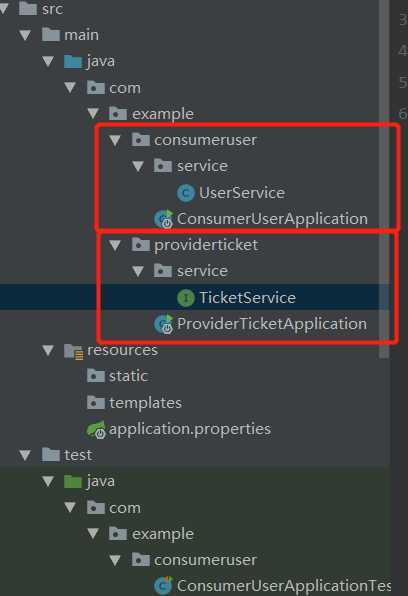408x596 pixels.
Task: Collapse the resources folder arrow
Action: [48, 350]
